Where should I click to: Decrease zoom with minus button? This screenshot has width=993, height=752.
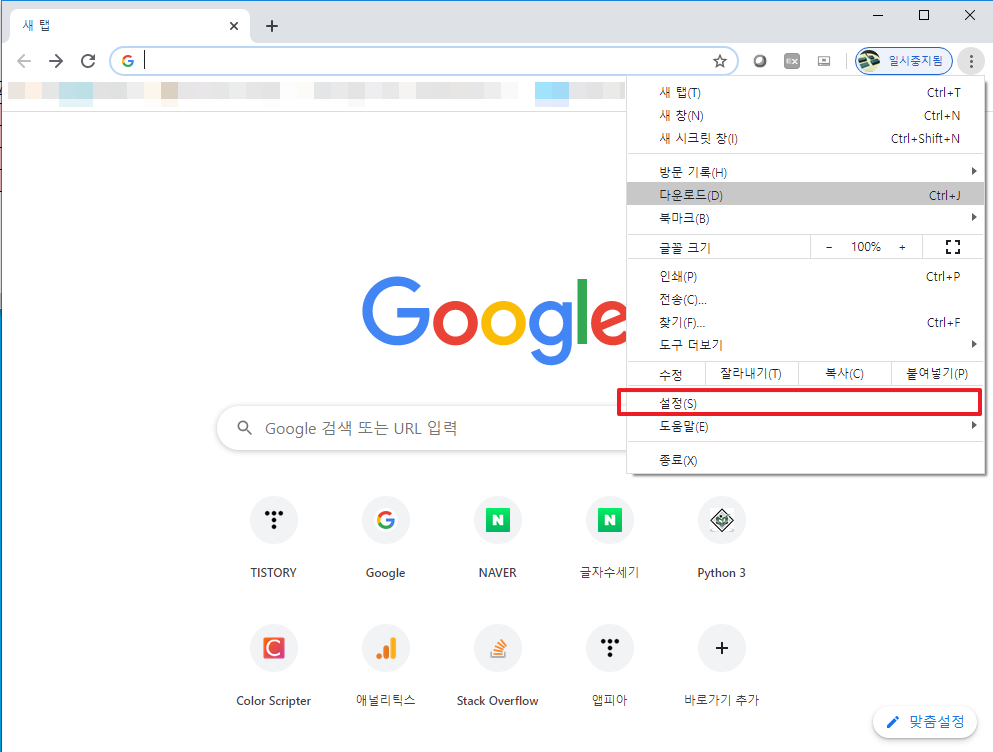point(828,247)
